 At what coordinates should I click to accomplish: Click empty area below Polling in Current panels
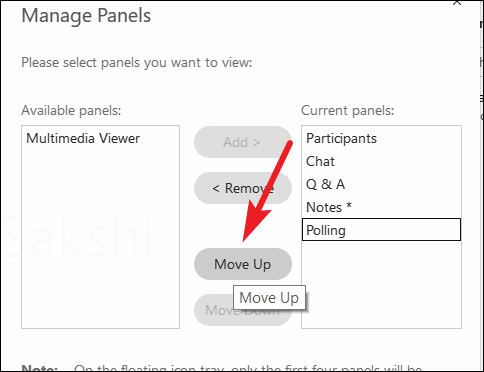pyautogui.click(x=381, y=284)
